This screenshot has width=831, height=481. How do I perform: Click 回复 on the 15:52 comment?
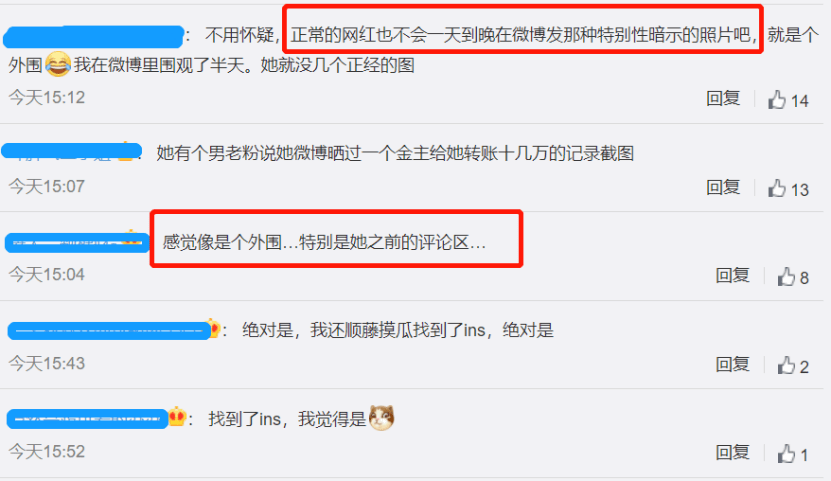click(732, 452)
